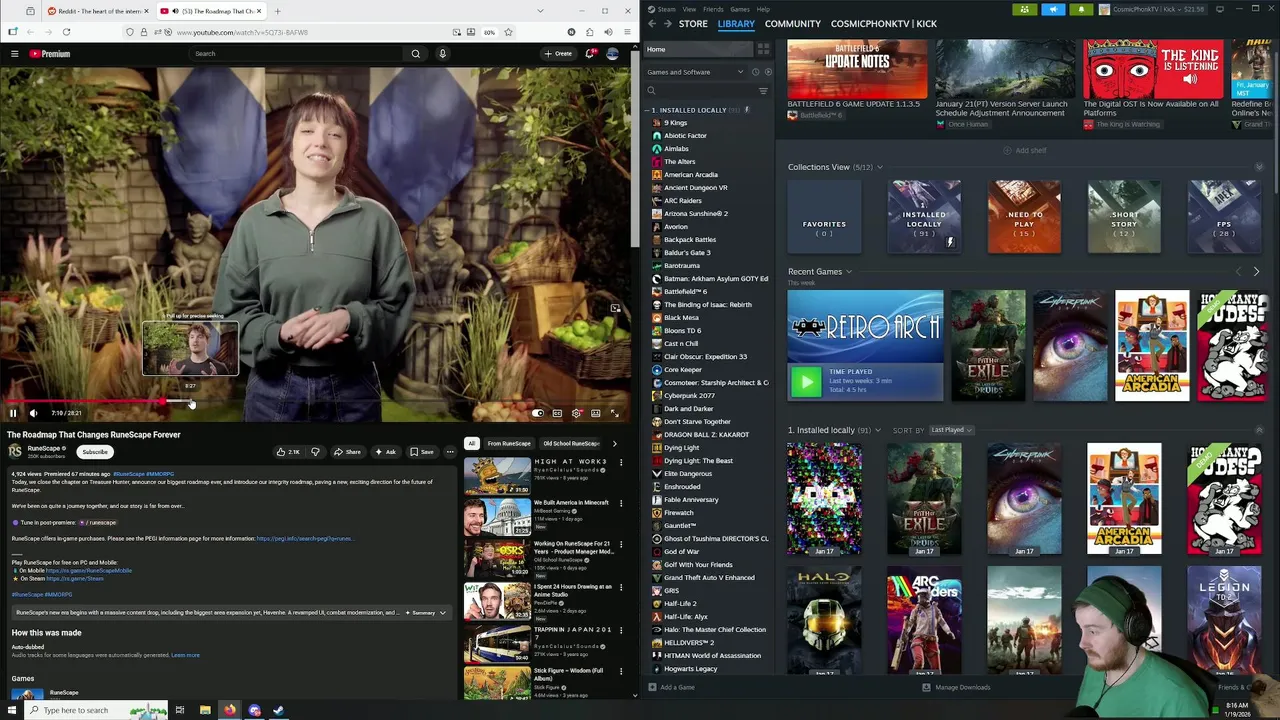
Task: Open YouTube Create button
Action: 558,53
